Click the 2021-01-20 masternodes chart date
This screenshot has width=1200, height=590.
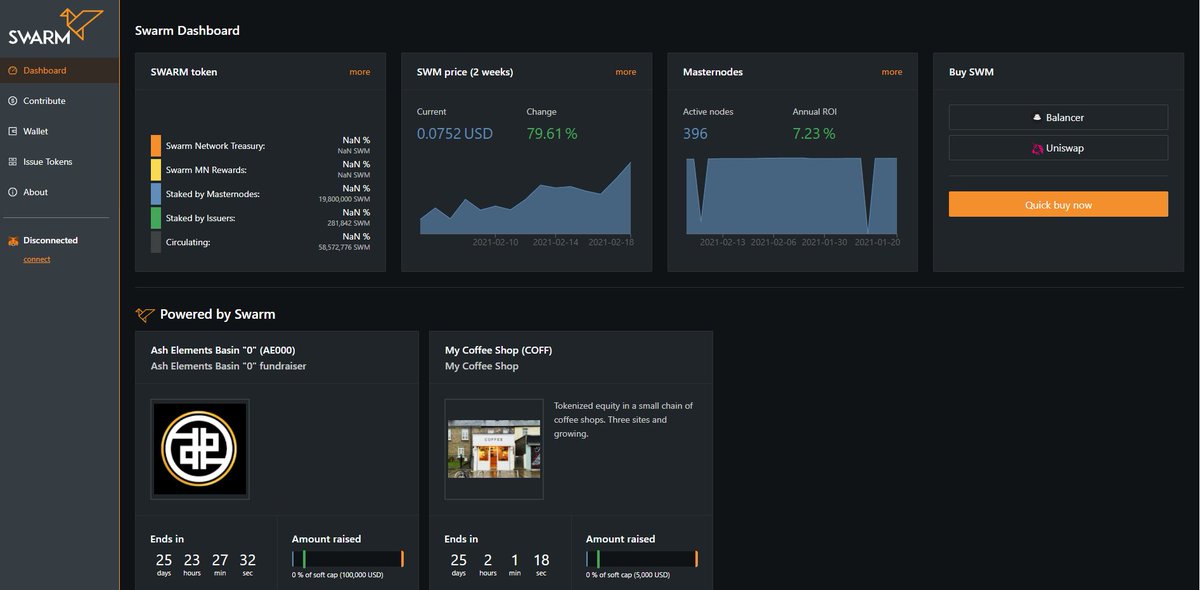(877, 242)
